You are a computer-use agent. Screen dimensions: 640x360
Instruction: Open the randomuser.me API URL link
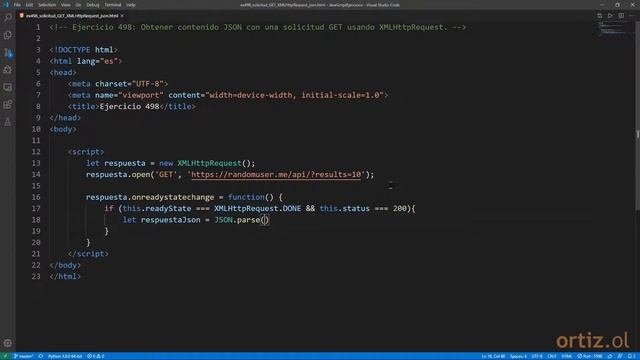pos(276,175)
